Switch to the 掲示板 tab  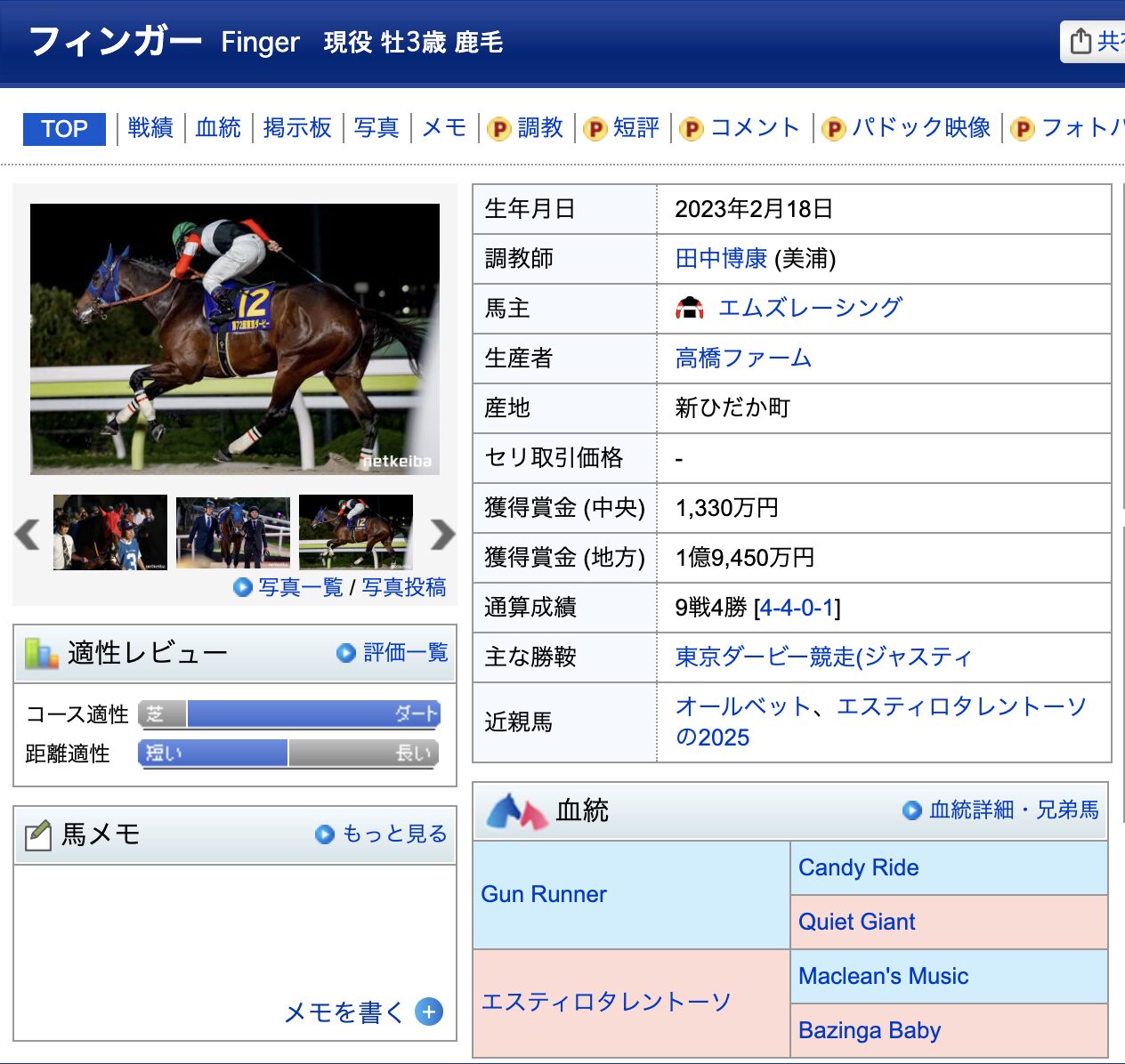297,128
